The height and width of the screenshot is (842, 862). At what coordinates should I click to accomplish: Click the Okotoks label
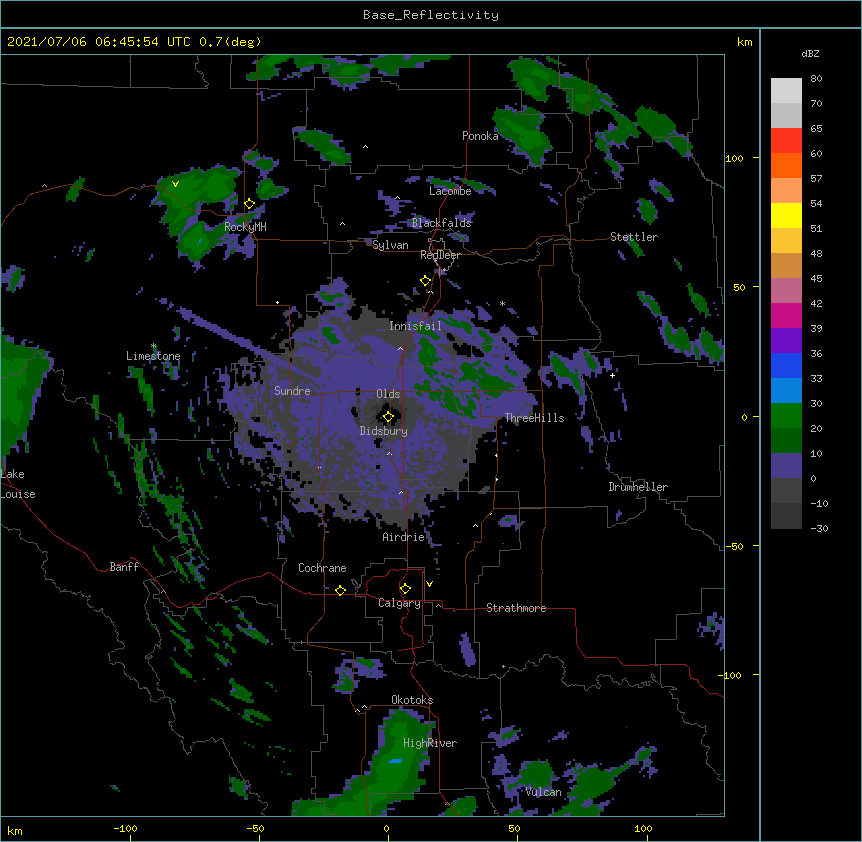click(412, 700)
